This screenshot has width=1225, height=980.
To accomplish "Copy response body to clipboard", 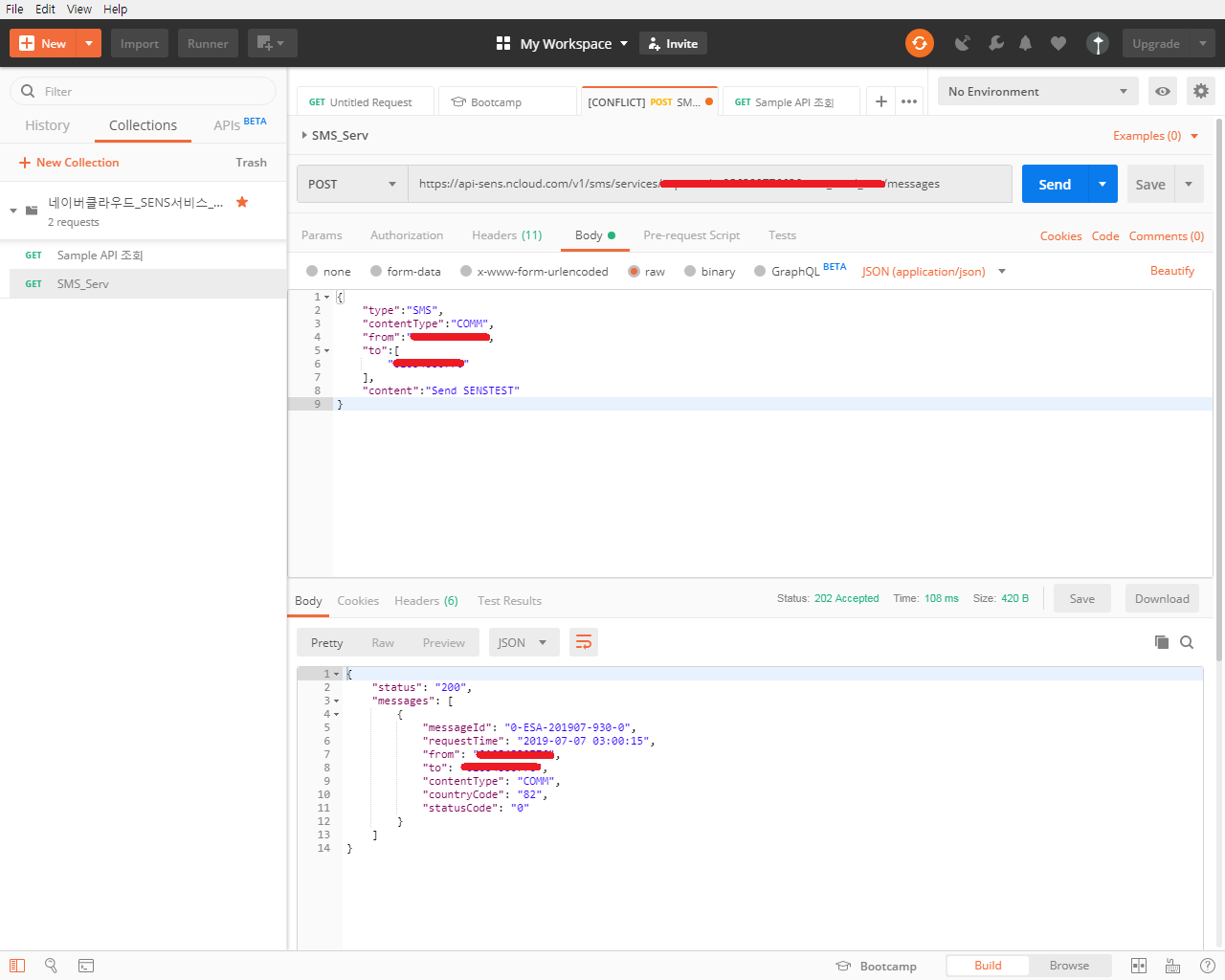I will tap(1162, 642).
